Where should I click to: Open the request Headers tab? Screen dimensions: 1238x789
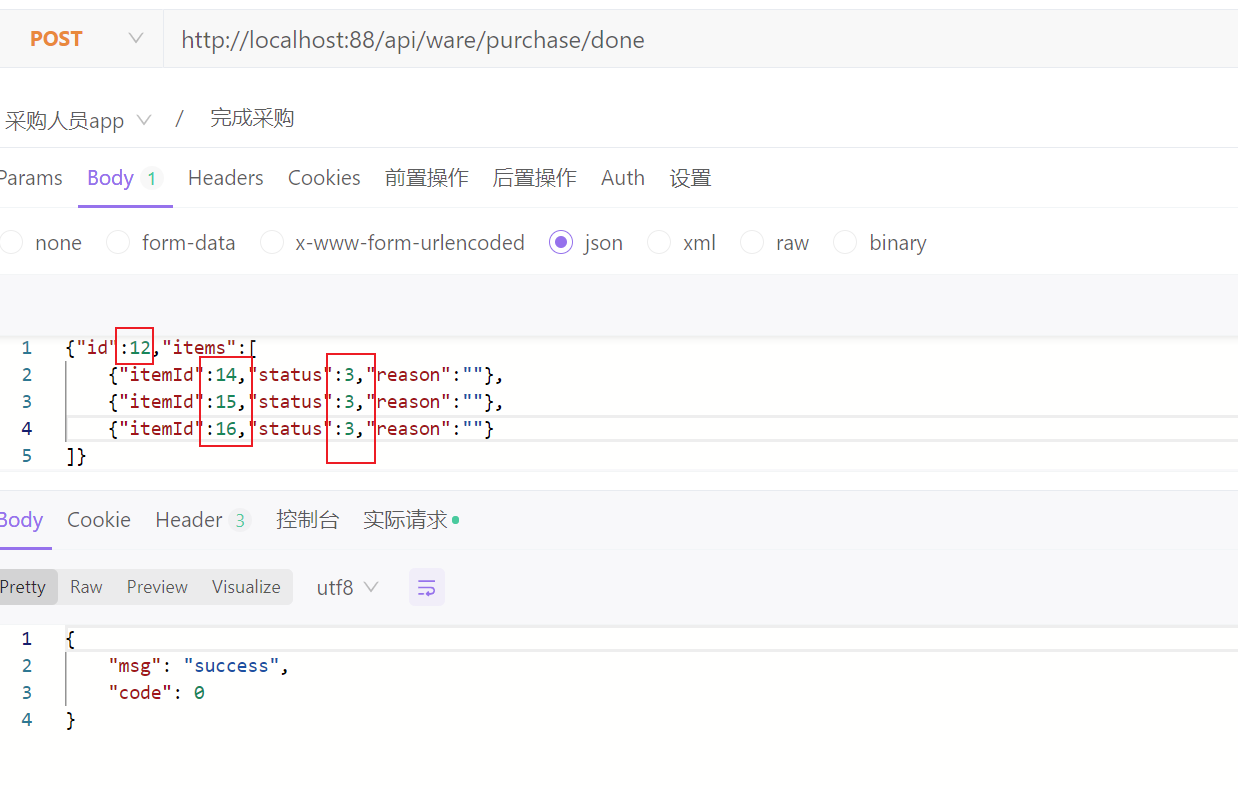(225, 178)
